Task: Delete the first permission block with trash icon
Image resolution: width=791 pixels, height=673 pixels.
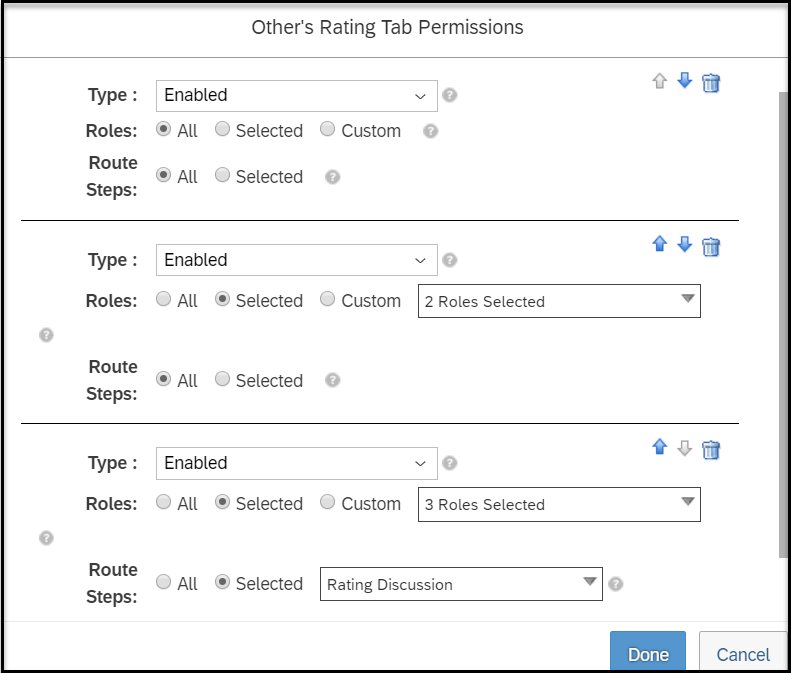Action: click(711, 82)
